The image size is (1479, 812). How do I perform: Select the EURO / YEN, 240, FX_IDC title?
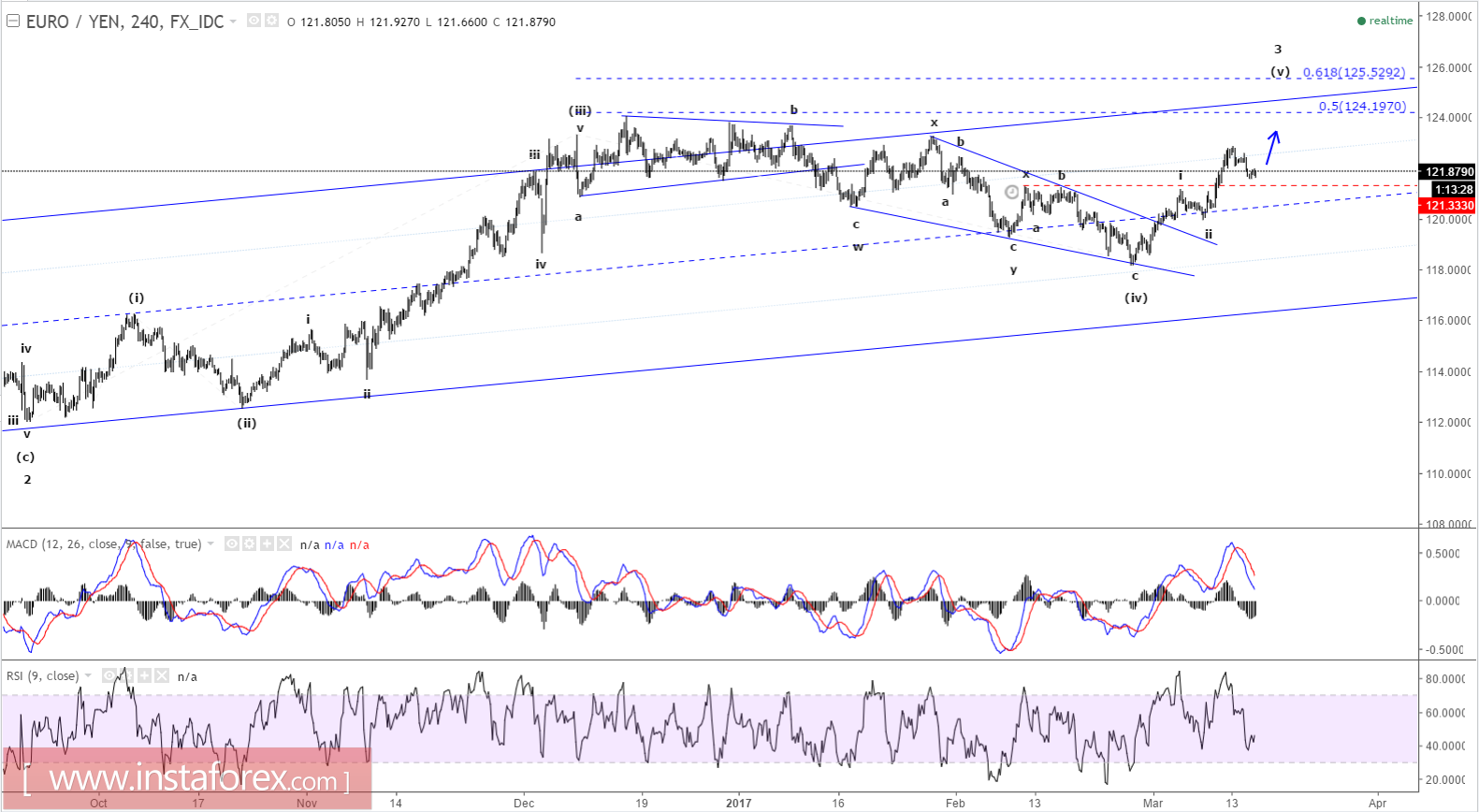(x=124, y=22)
